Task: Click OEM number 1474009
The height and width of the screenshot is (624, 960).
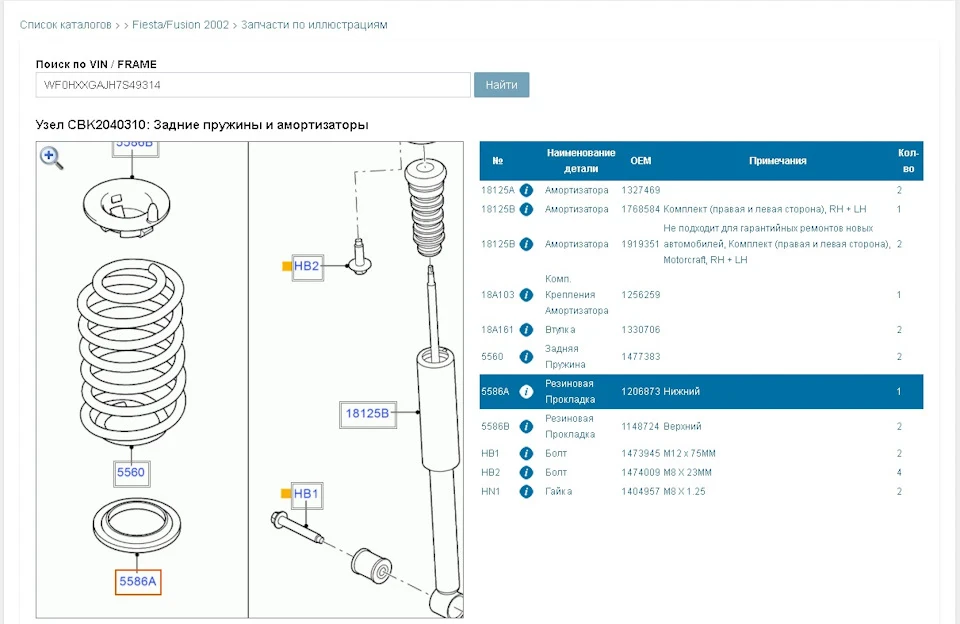Action: pos(641,473)
